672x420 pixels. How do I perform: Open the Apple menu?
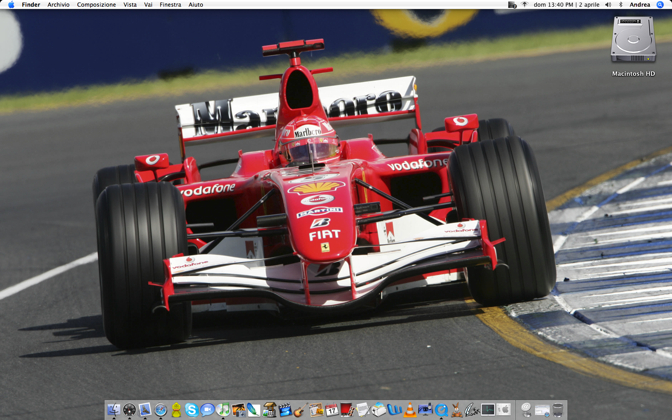pos(11,4)
